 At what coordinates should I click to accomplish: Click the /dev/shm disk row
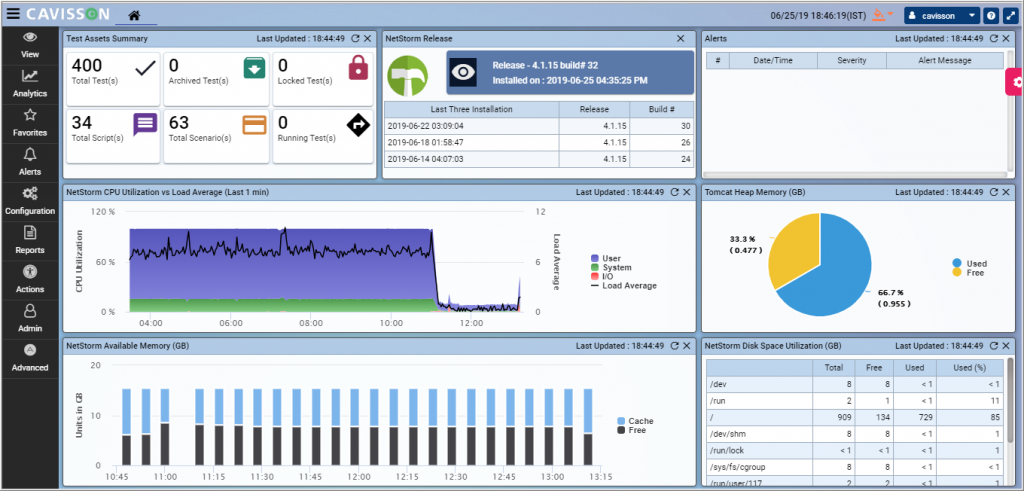pos(854,434)
